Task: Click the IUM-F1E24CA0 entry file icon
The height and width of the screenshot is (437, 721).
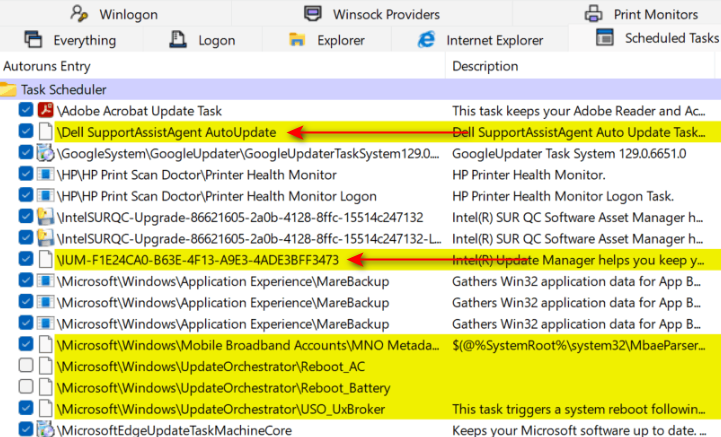Action: pyautogui.click(x=46, y=259)
